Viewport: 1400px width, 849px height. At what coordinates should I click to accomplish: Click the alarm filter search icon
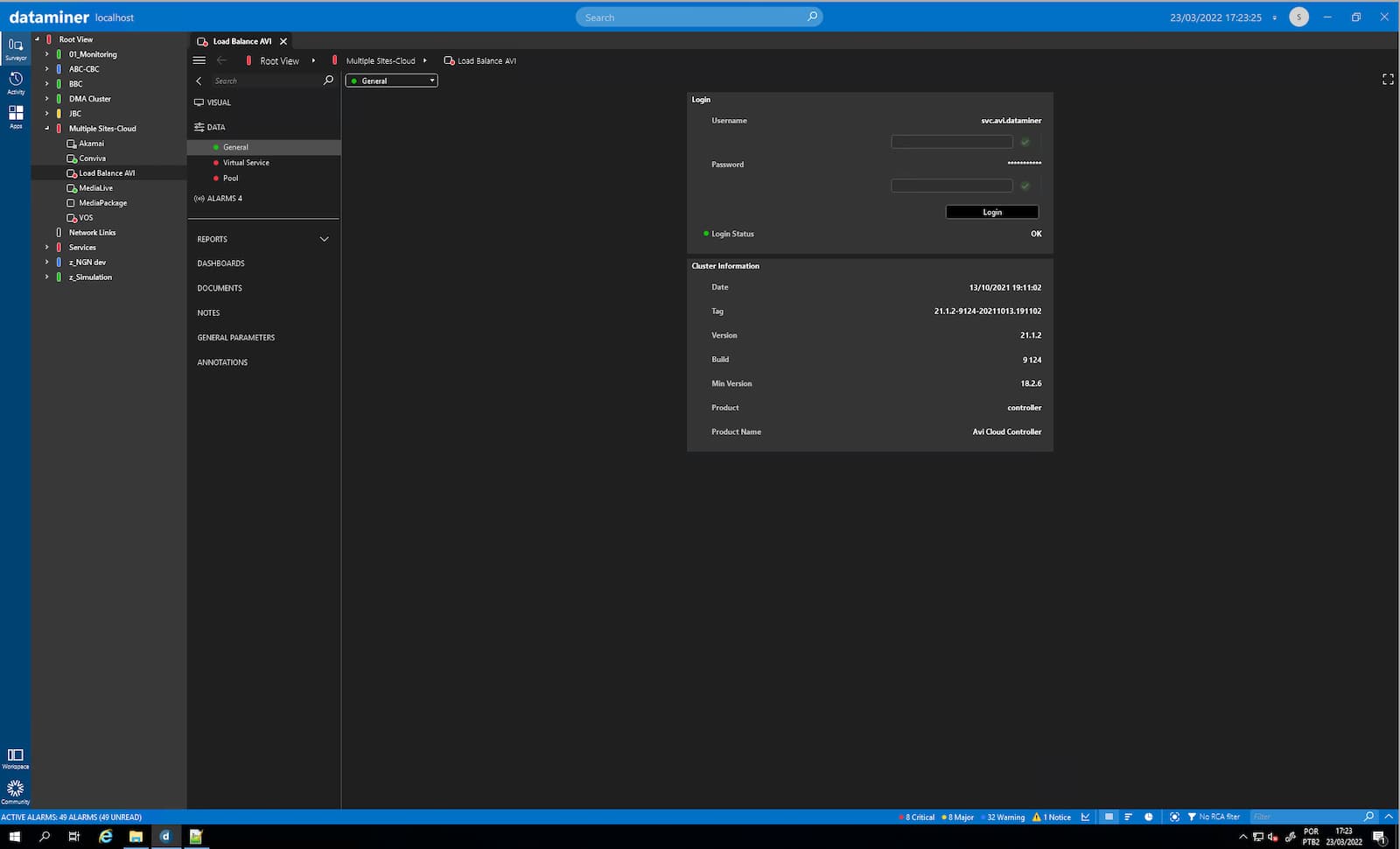[x=1369, y=817]
